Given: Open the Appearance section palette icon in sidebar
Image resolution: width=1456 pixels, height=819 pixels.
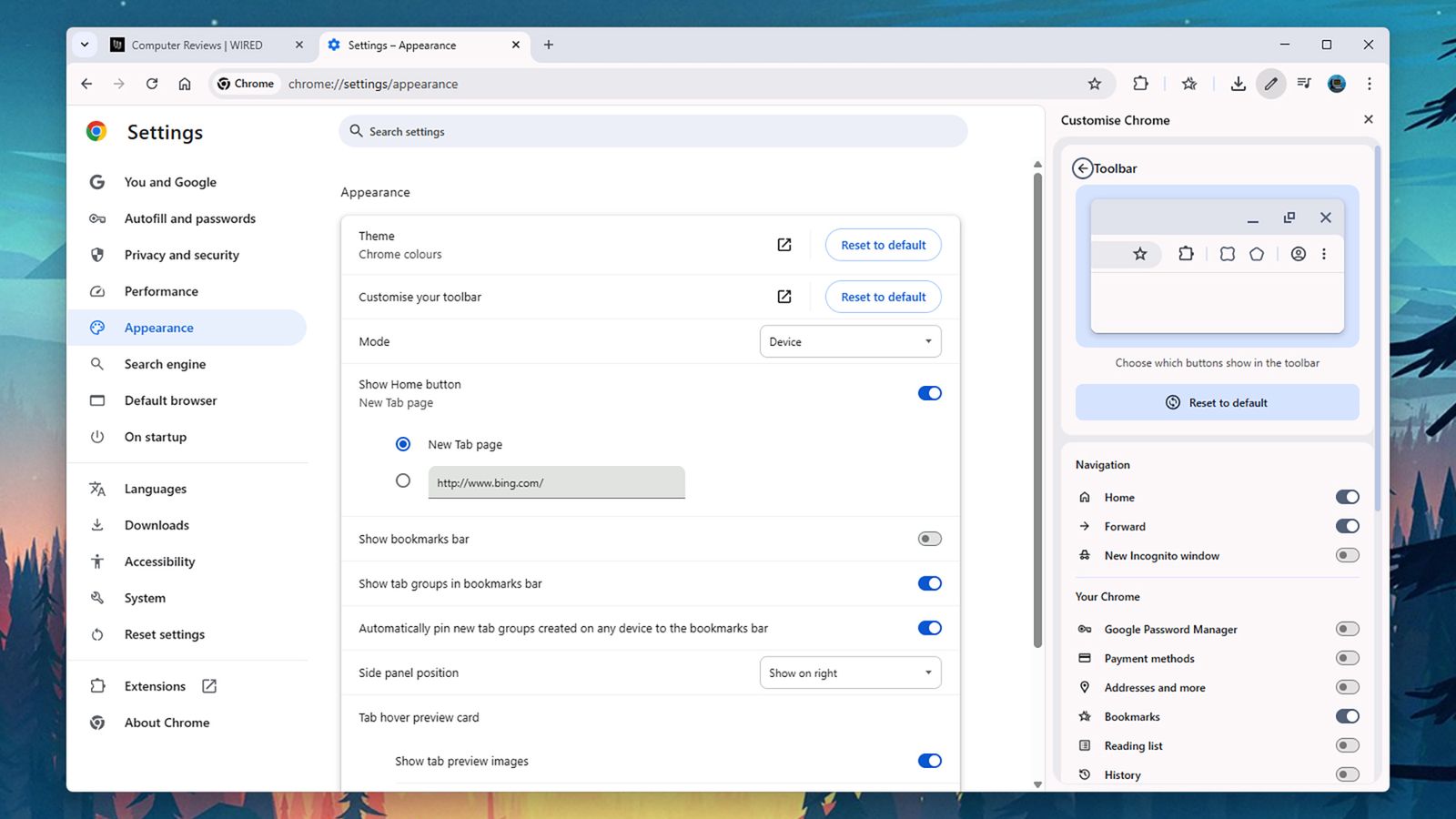Looking at the screenshot, I should [x=97, y=328].
